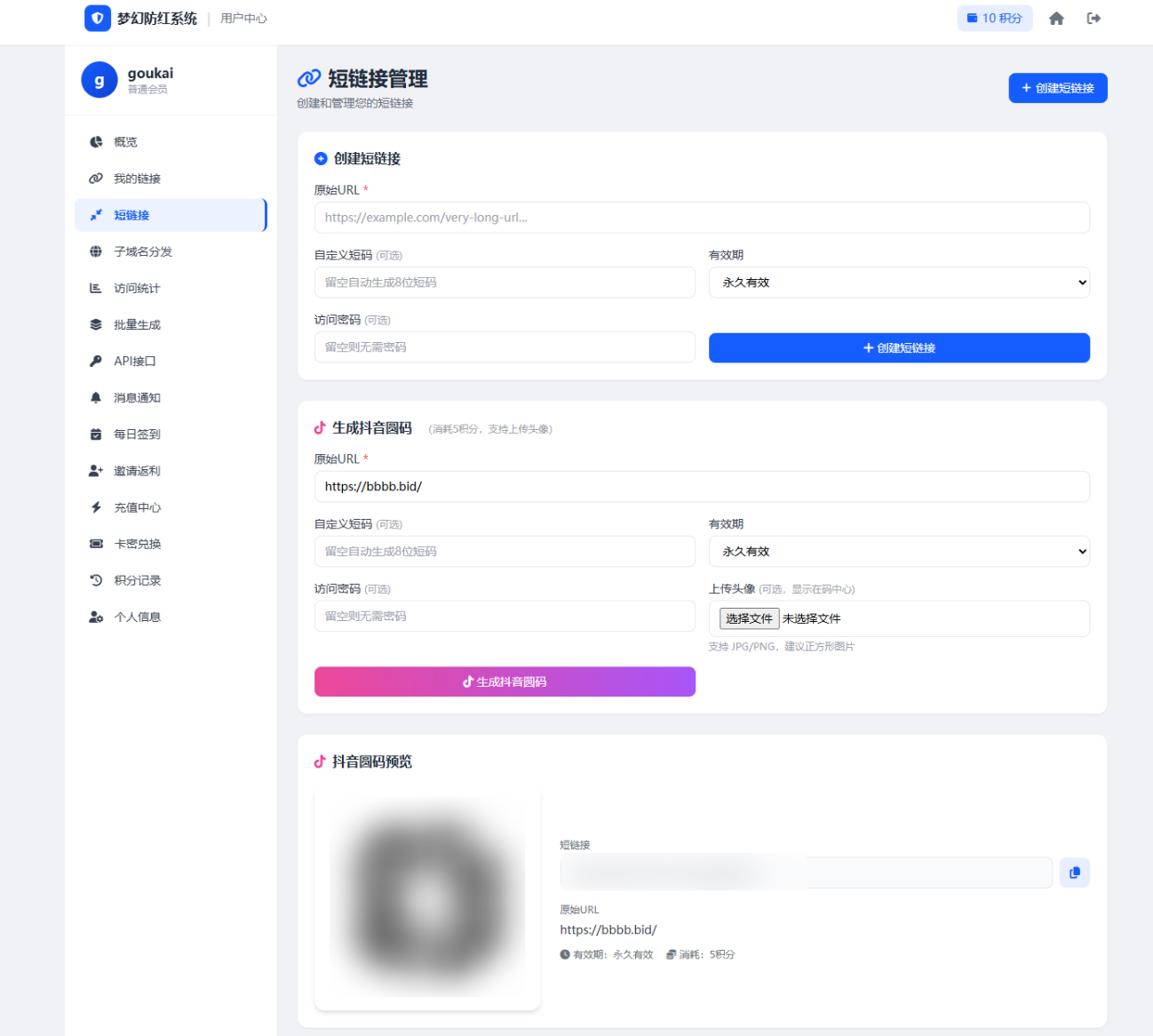Click the 10 积分 points badge
This screenshot has height=1036, width=1153.
(x=995, y=18)
